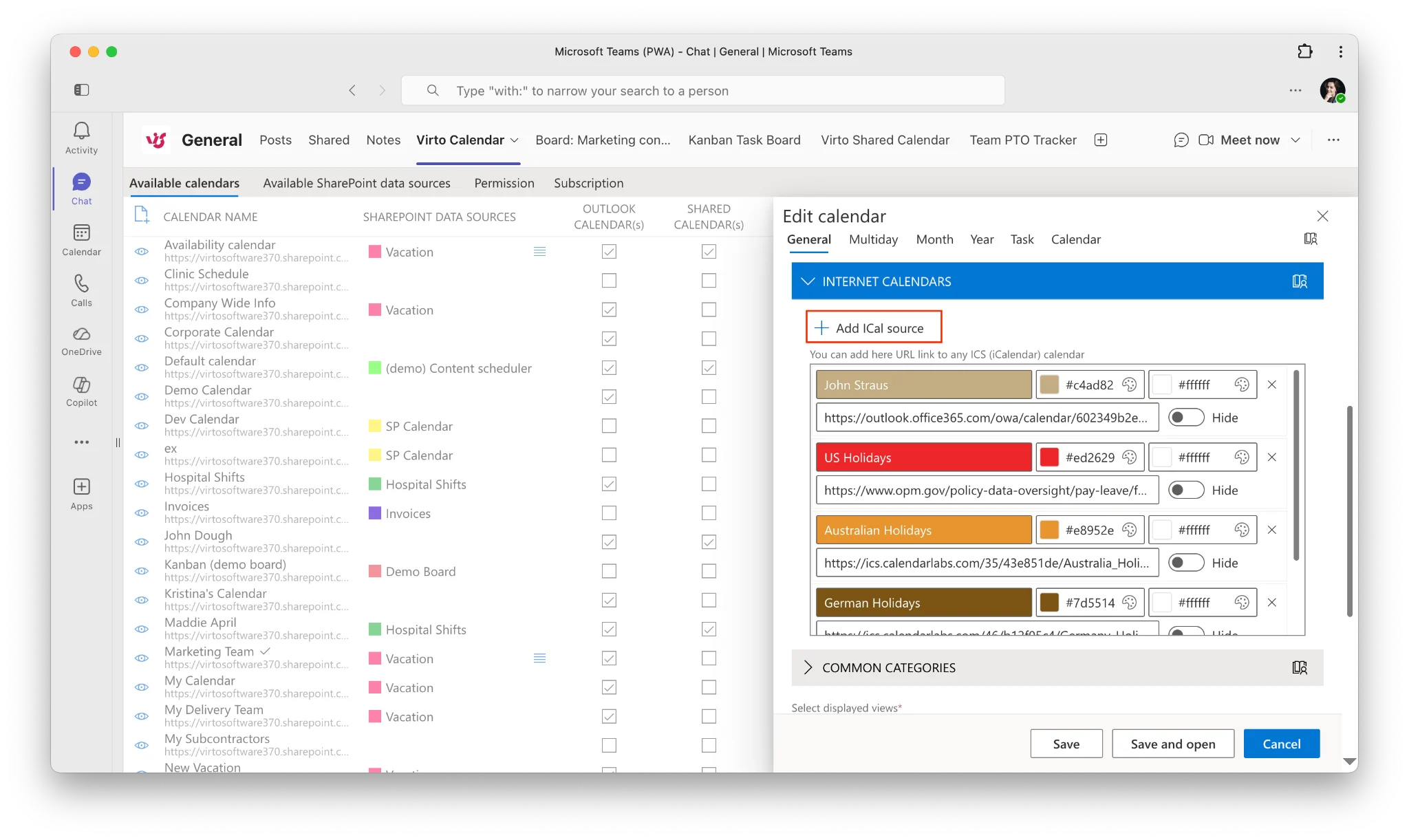Image resolution: width=1409 pixels, height=840 pixels.
Task: Open palette for #ed2629 color
Action: (x=1129, y=457)
